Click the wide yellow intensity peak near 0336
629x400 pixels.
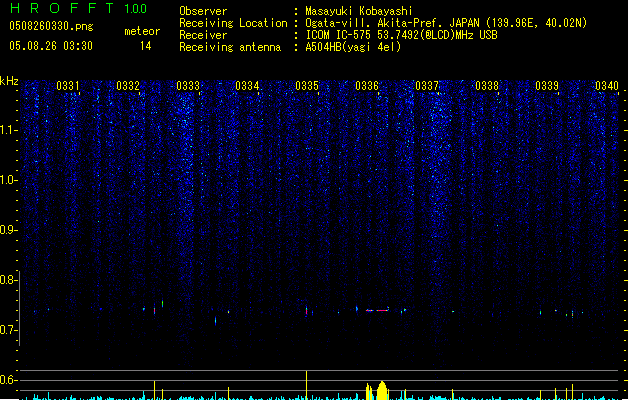pos(381,390)
